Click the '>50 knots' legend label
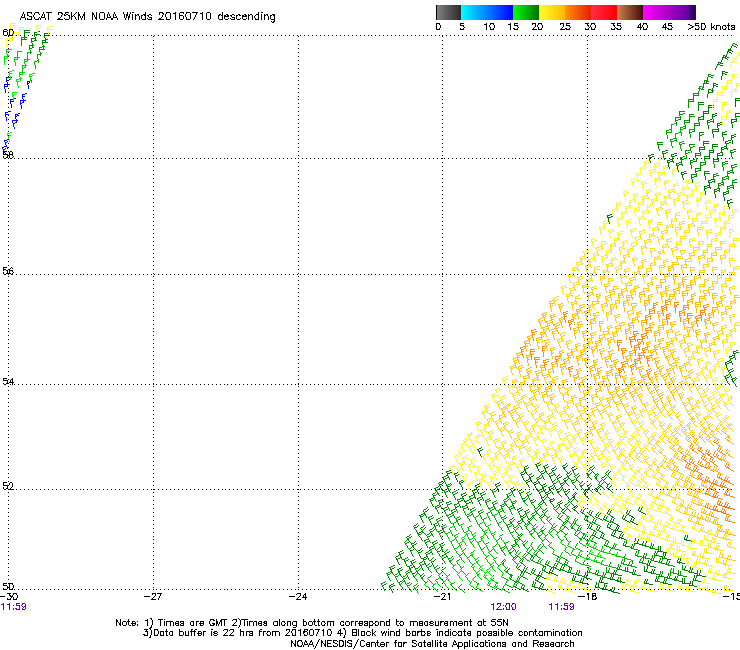The width and height of the screenshot is (740, 650). click(x=711, y=27)
